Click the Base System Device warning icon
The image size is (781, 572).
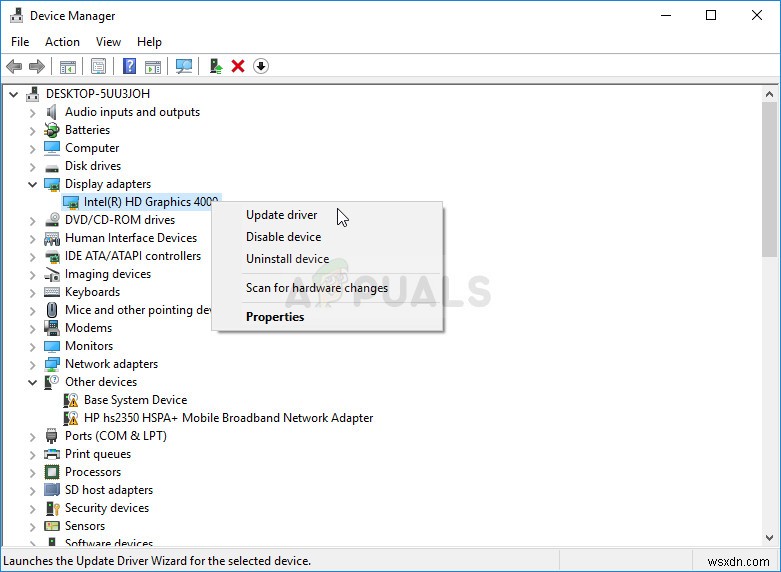click(x=71, y=400)
